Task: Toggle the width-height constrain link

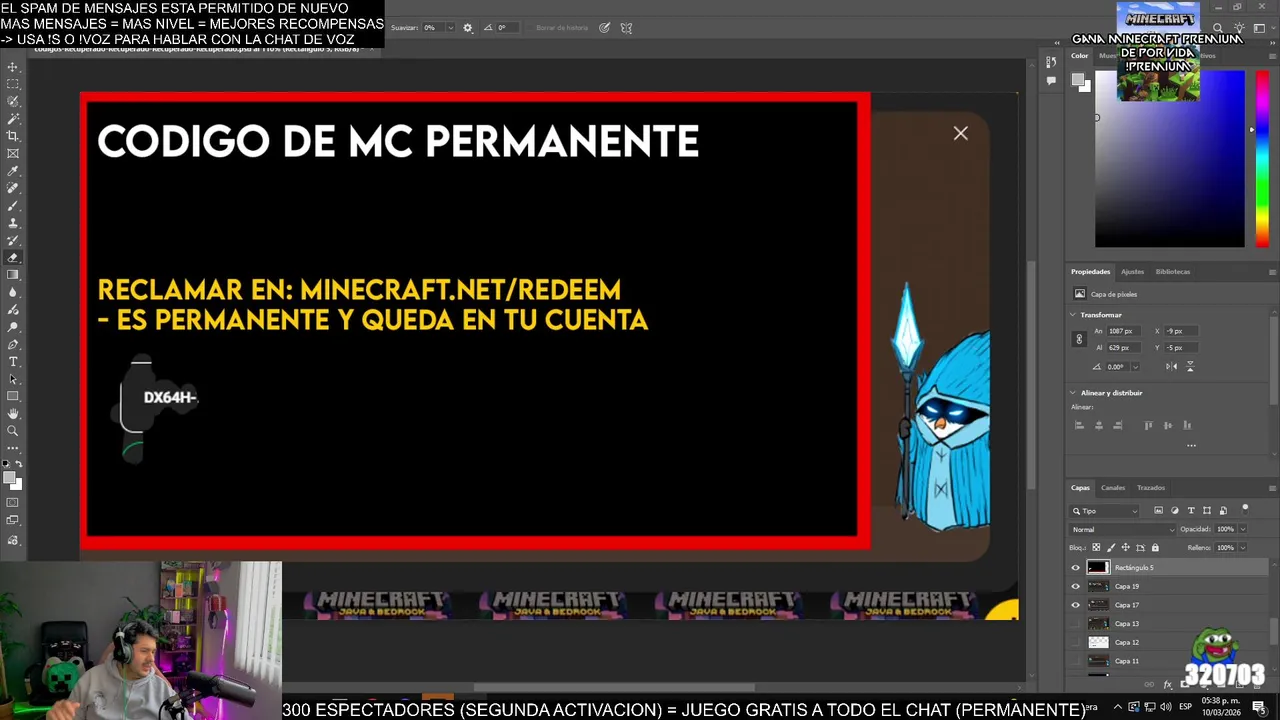Action: pos(1079,339)
